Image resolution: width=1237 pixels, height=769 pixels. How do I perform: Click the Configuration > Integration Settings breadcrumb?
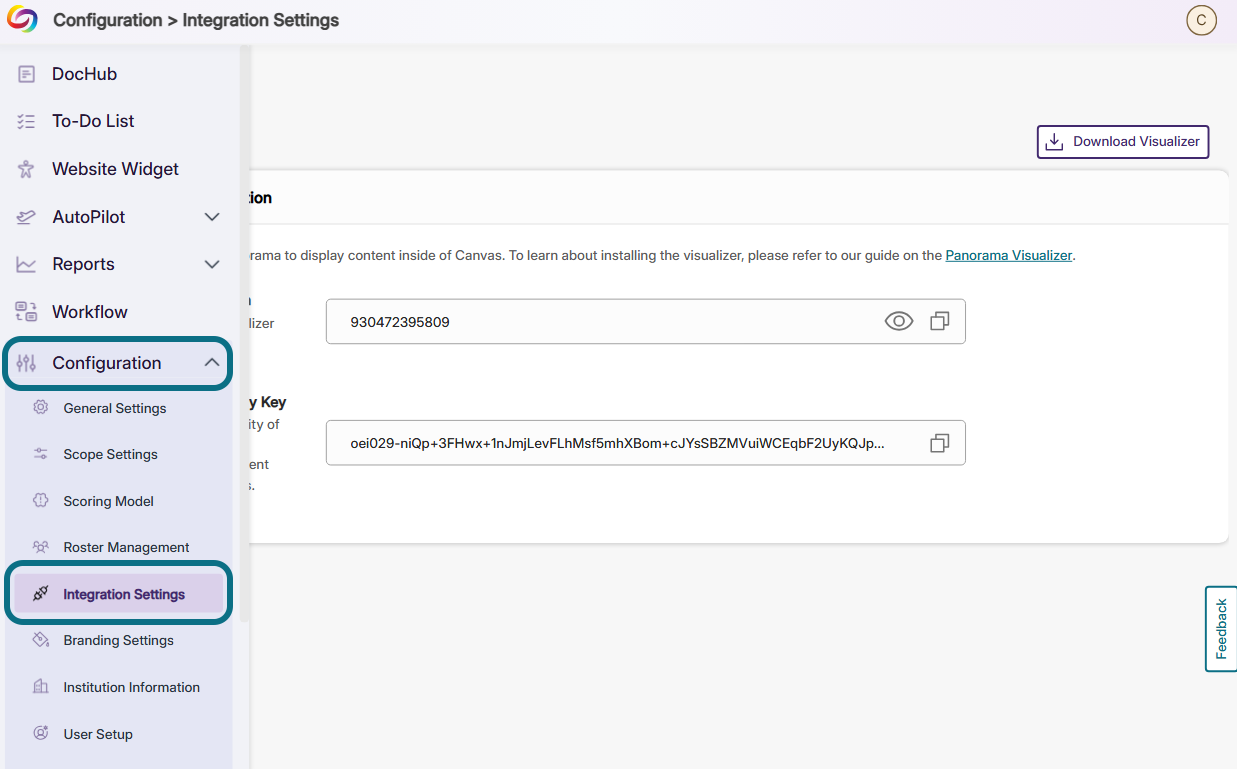click(x=196, y=20)
